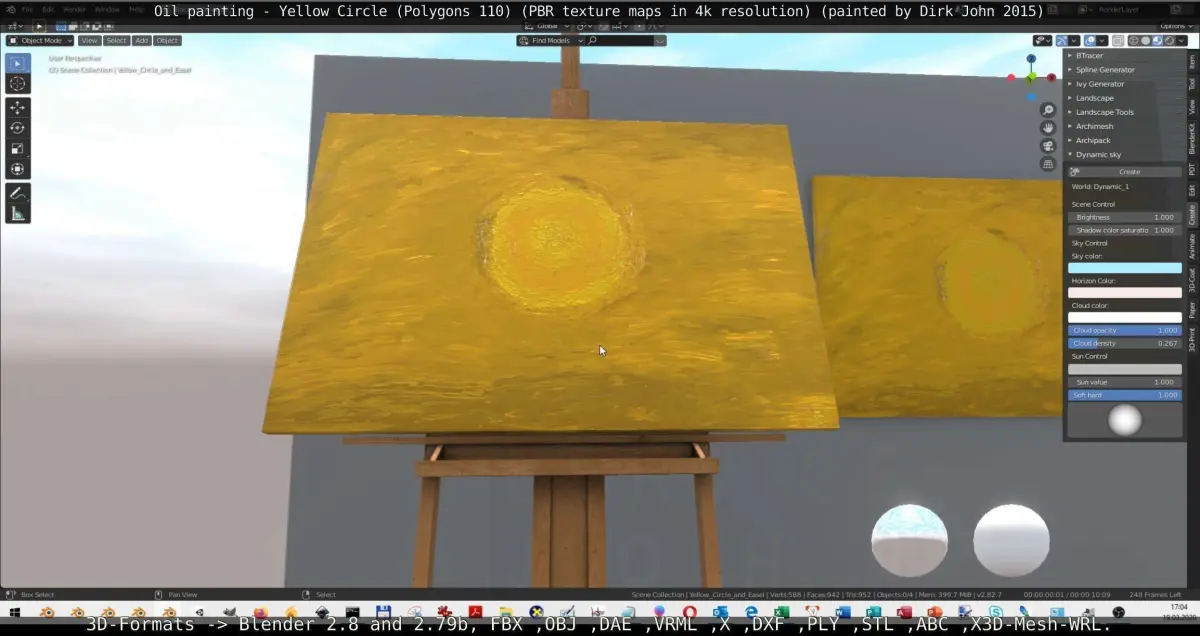The height and width of the screenshot is (636, 1200).
Task: Open the viewport Object menu
Action: point(167,41)
